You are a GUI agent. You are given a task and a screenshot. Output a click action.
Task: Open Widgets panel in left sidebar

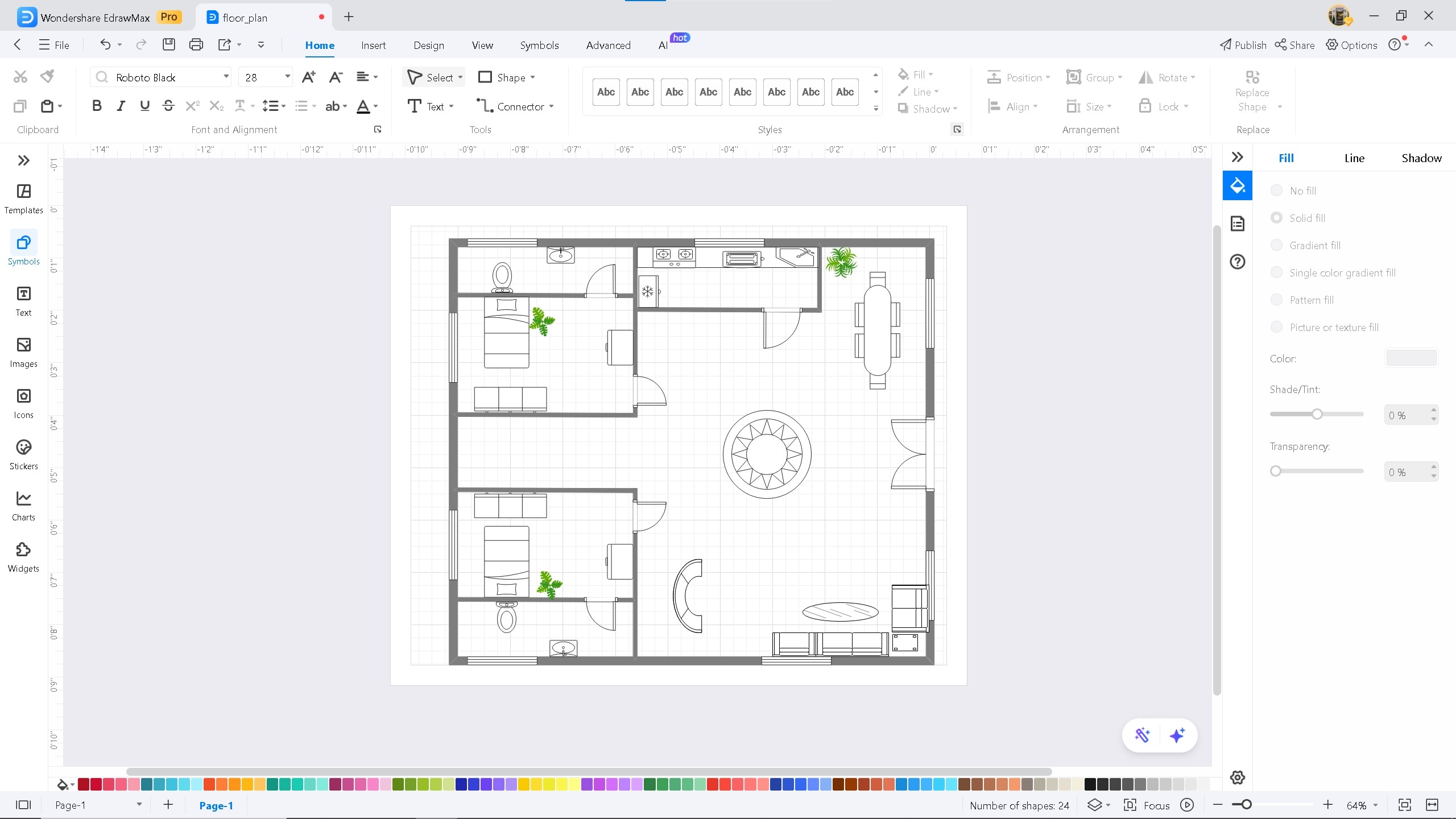[23, 557]
